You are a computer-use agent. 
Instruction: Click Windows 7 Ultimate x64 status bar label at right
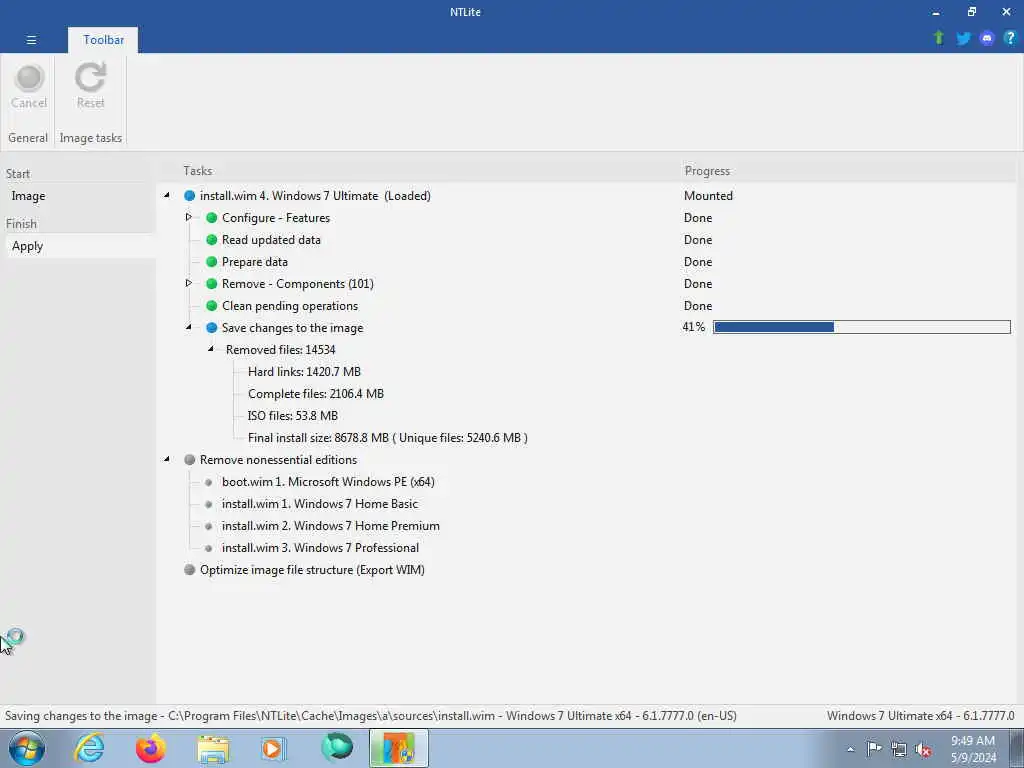[920, 716]
